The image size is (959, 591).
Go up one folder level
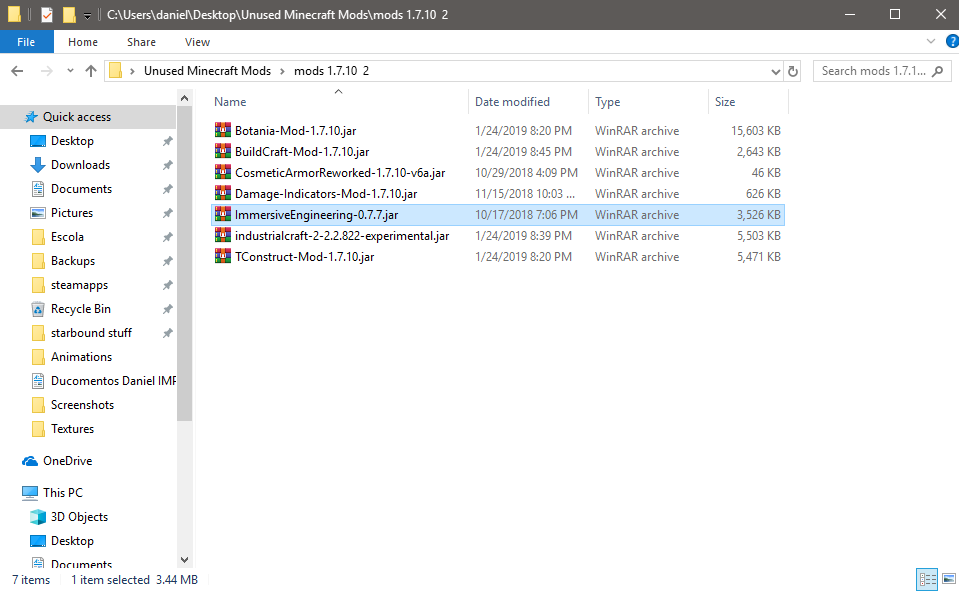click(91, 71)
